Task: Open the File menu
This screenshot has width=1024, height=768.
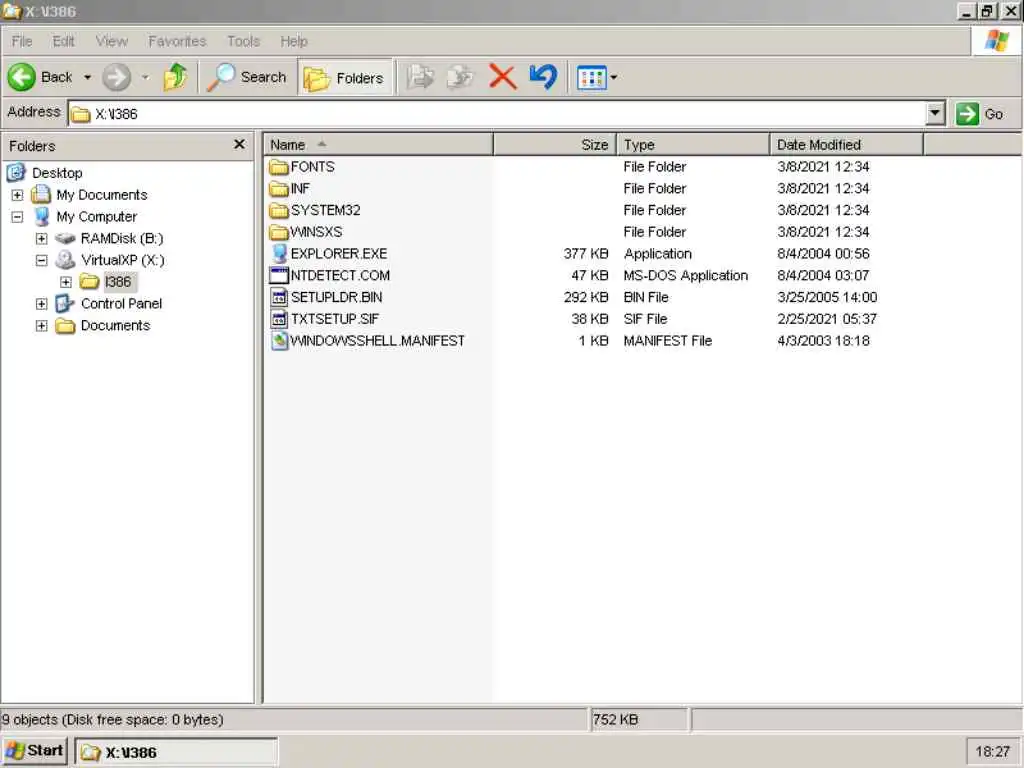Action: point(22,41)
